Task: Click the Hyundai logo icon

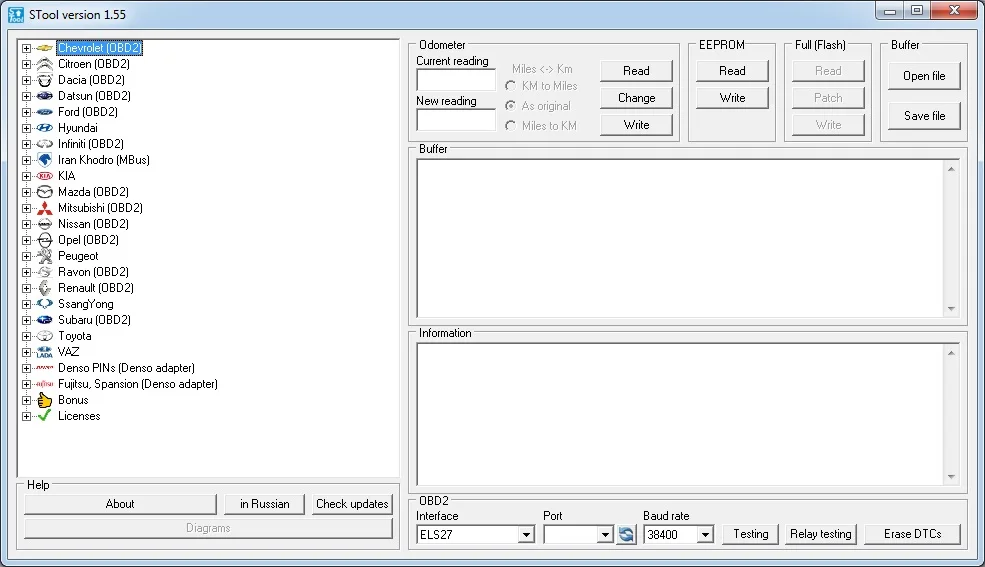Action: tap(45, 128)
